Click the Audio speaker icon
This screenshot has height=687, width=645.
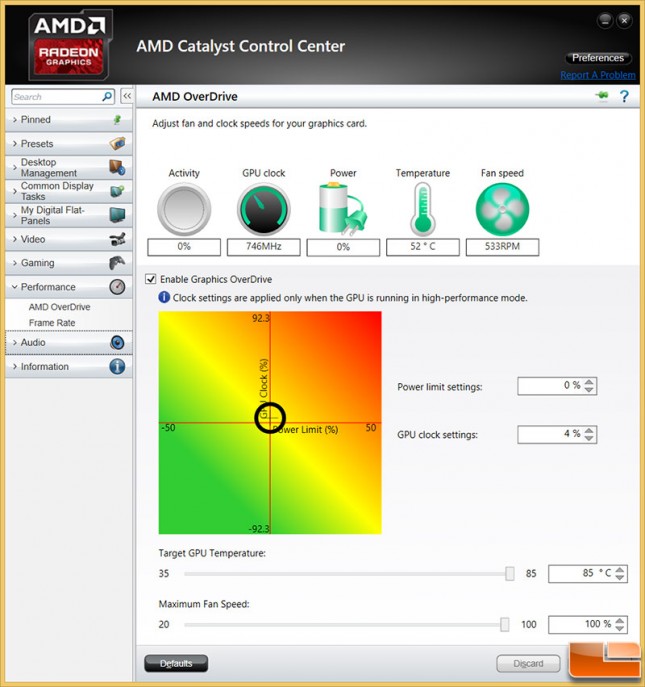(x=117, y=342)
